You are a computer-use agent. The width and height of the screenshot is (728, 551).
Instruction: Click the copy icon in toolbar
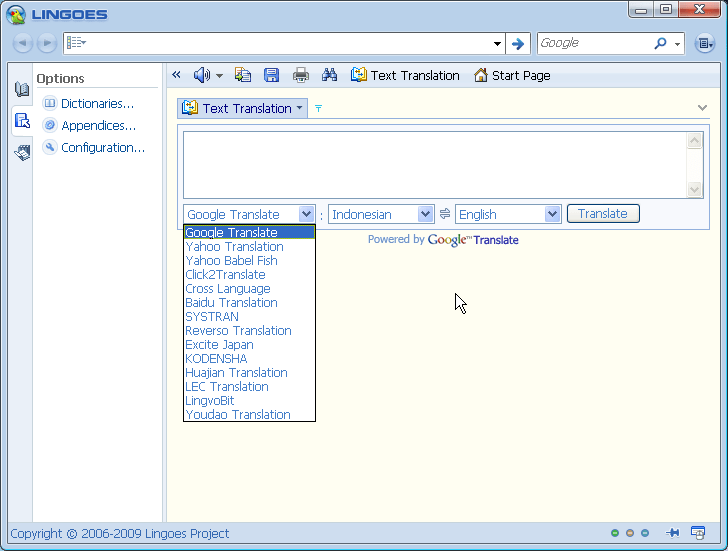243,75
